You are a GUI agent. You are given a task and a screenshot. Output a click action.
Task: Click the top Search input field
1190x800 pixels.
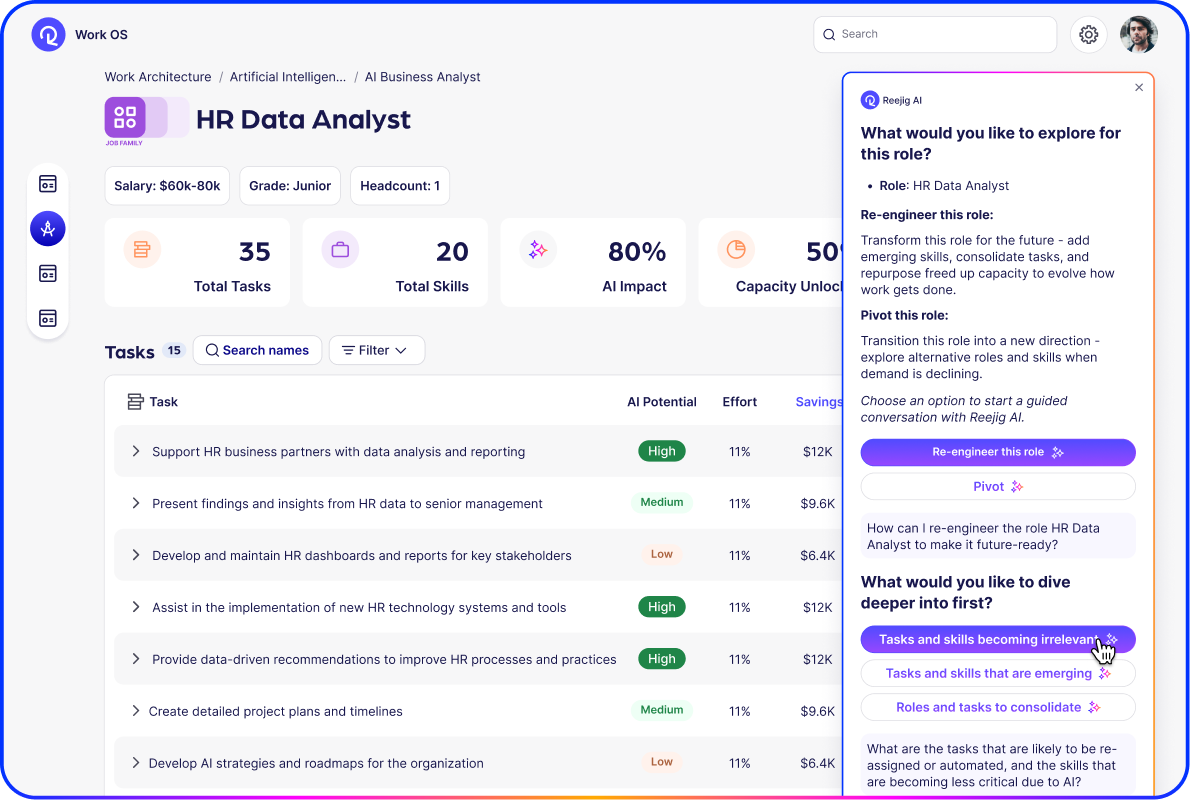[x=935, y=34]
